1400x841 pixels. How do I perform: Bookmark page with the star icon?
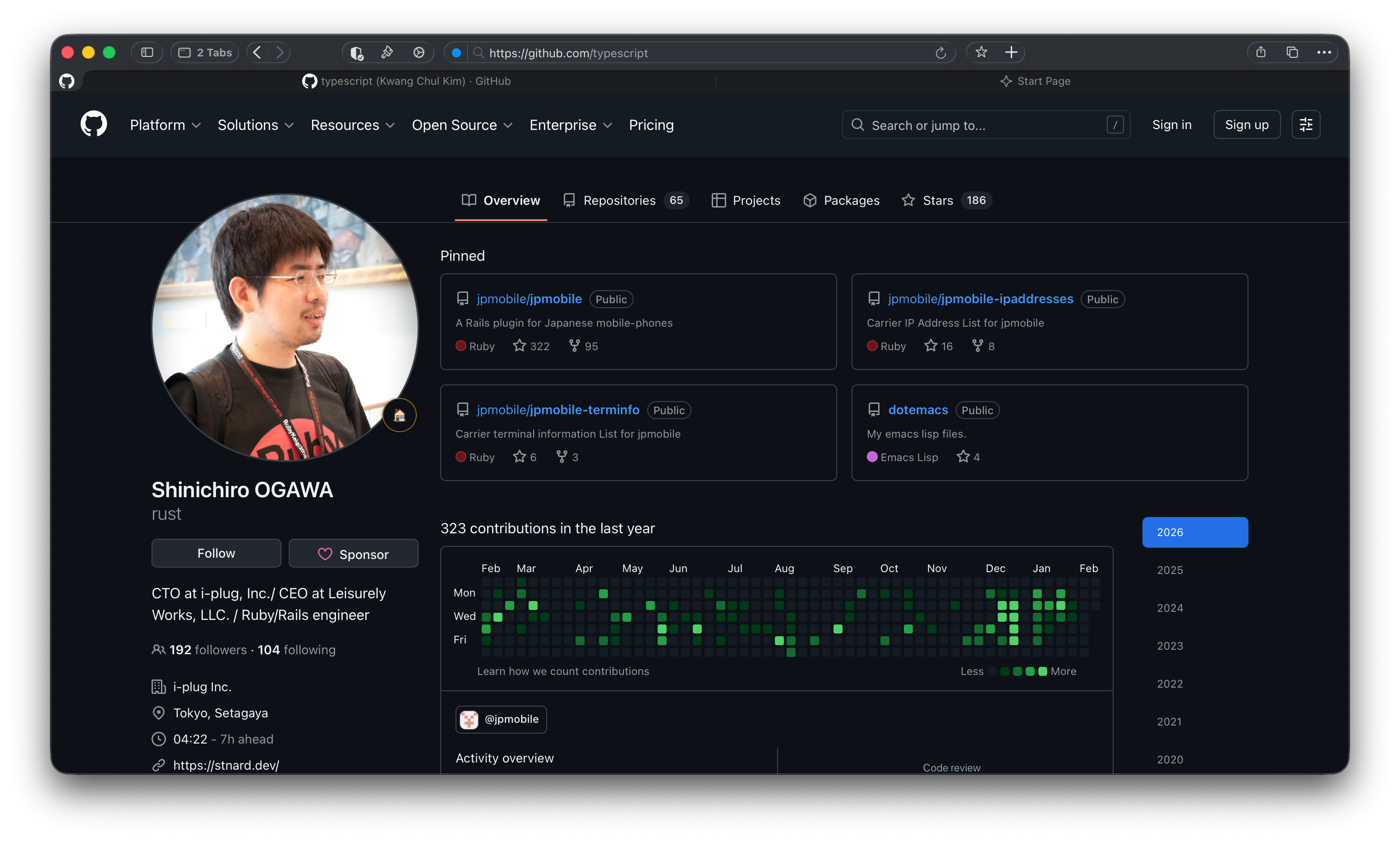981,53
